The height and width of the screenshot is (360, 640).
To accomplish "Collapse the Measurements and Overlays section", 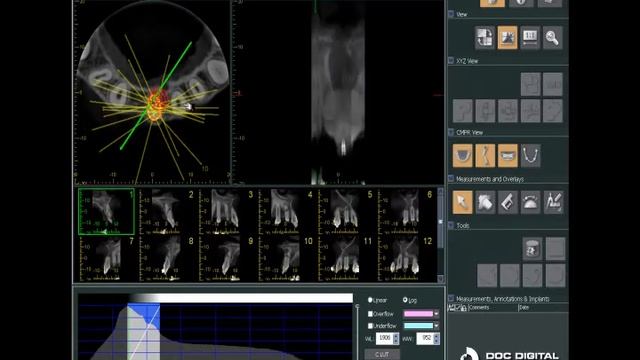I will tap(451, 179).
